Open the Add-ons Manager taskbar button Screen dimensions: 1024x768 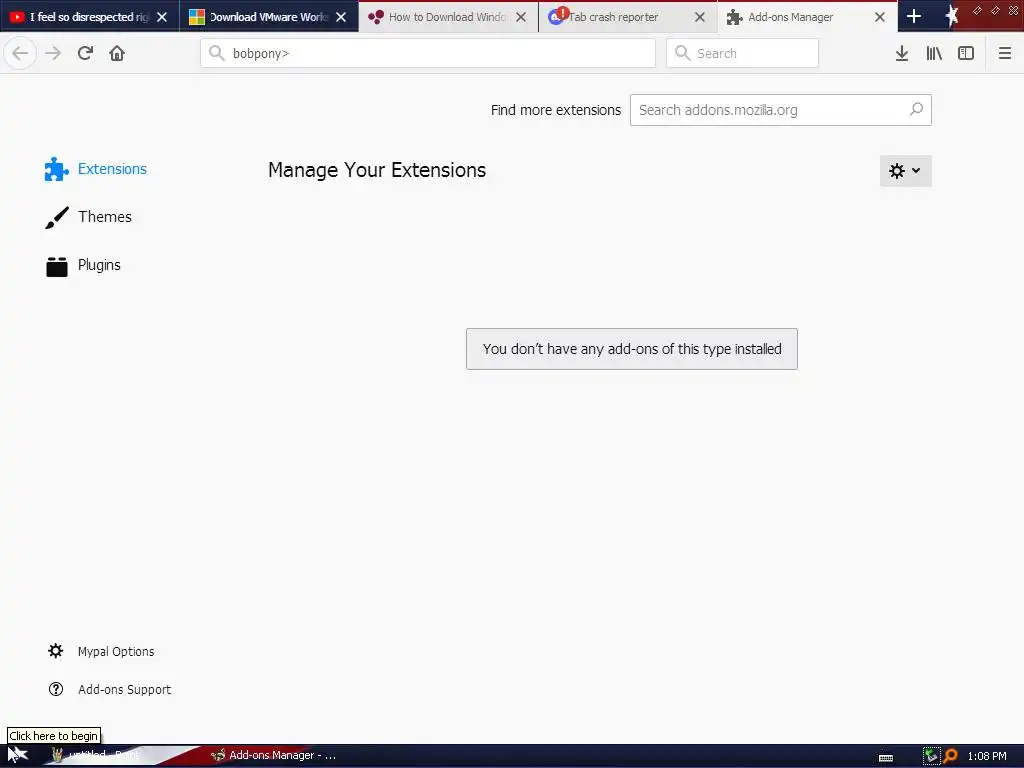pyautogui.click(x=274, y=755)
